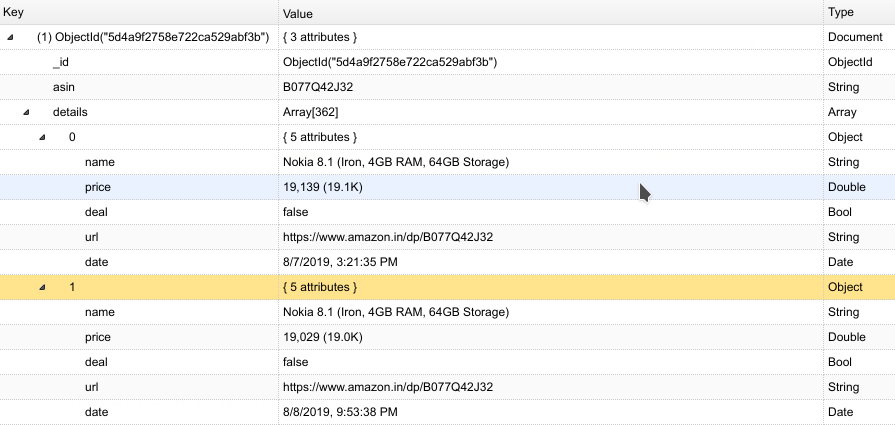Click price value 19,139 (19.1K)
Viewport: 895px width, 425px height.
coord(322,187)
